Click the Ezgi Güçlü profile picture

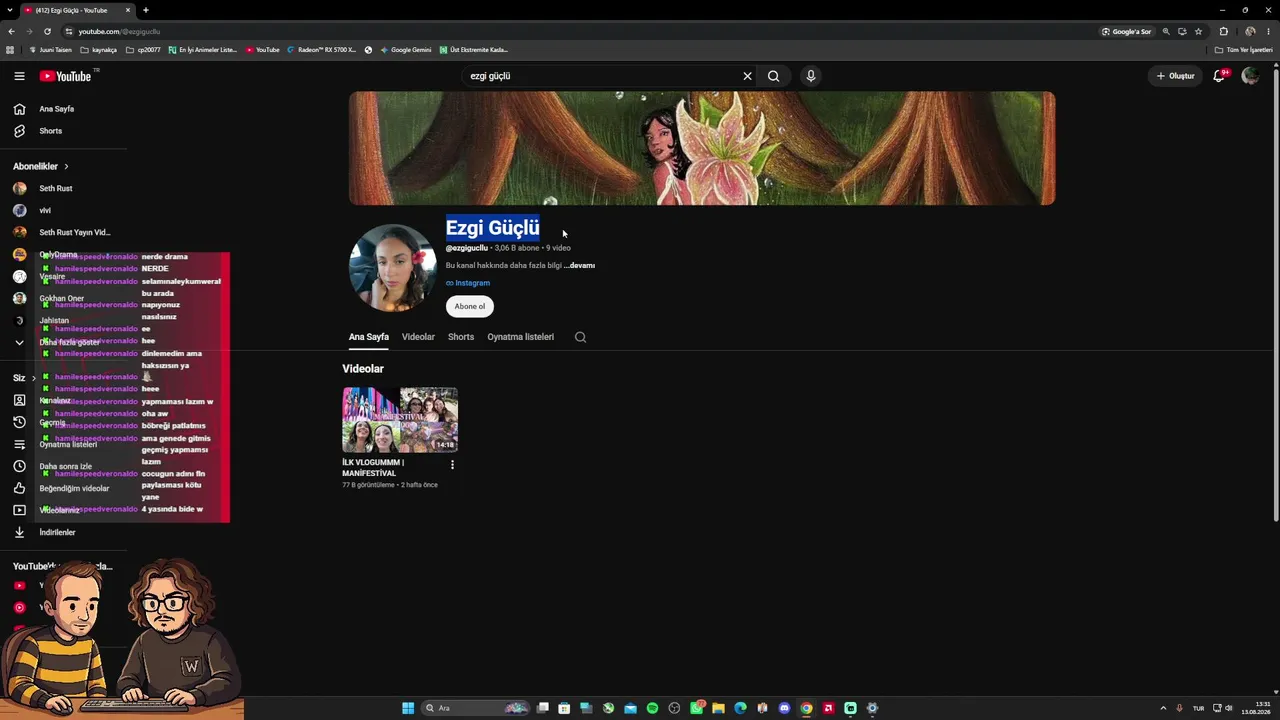(x=392, y=268)
